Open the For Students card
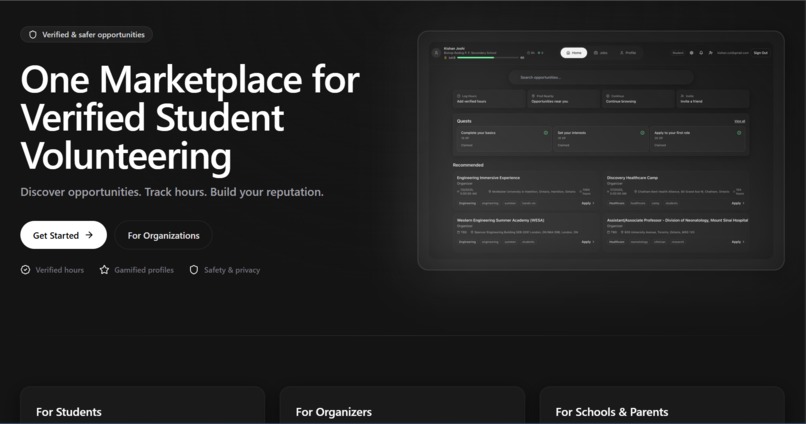The width and height of the screenshot is (806, 424). coord(142,405)
